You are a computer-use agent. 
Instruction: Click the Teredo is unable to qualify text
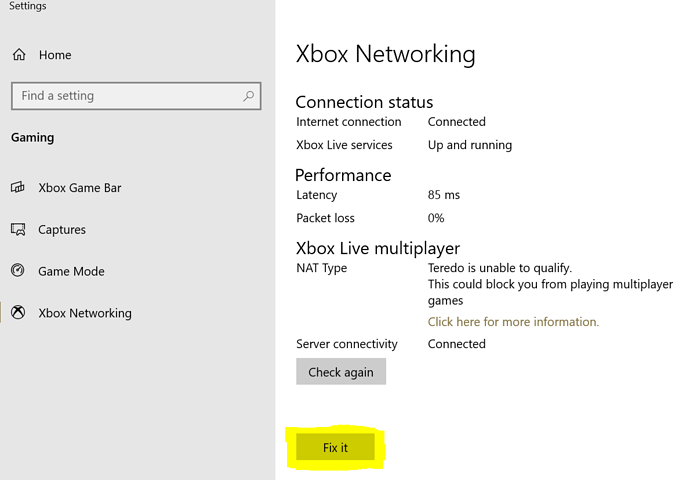(500, 268)
